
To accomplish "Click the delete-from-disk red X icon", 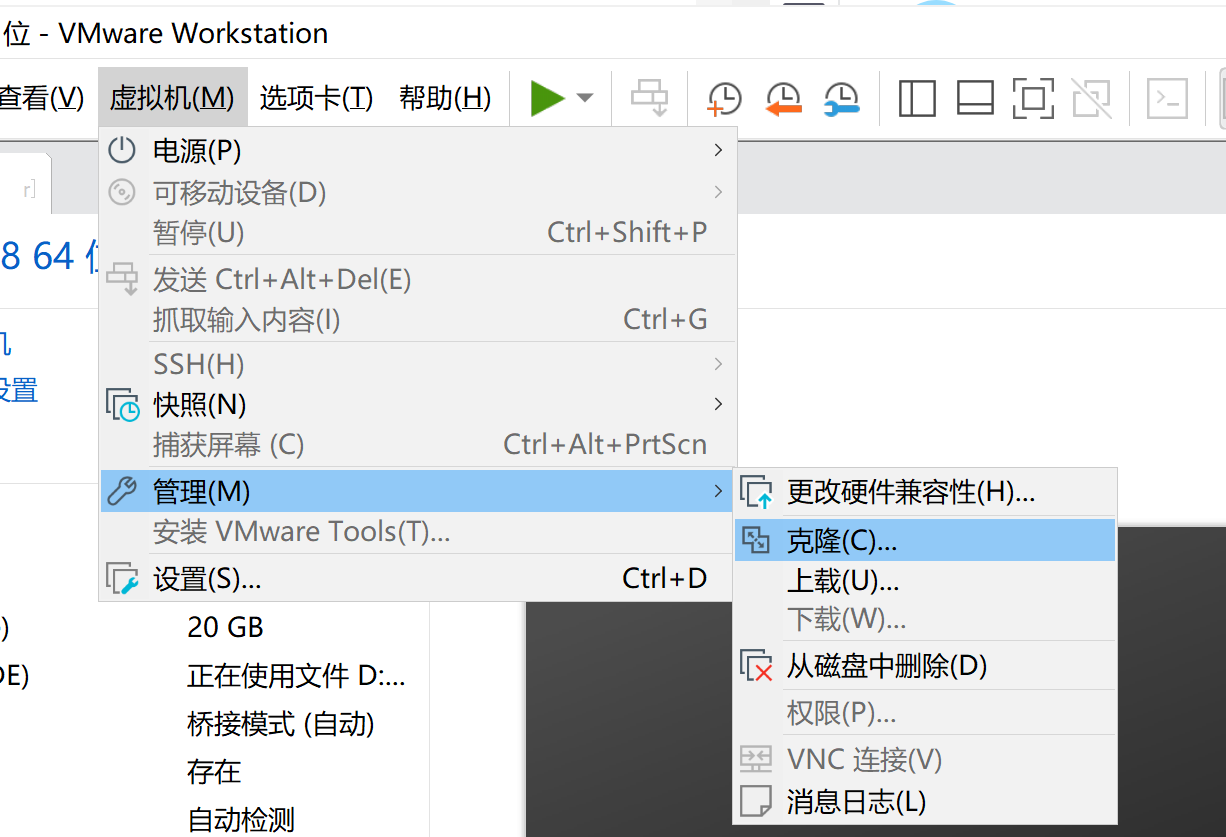I will tap(757, 666).
